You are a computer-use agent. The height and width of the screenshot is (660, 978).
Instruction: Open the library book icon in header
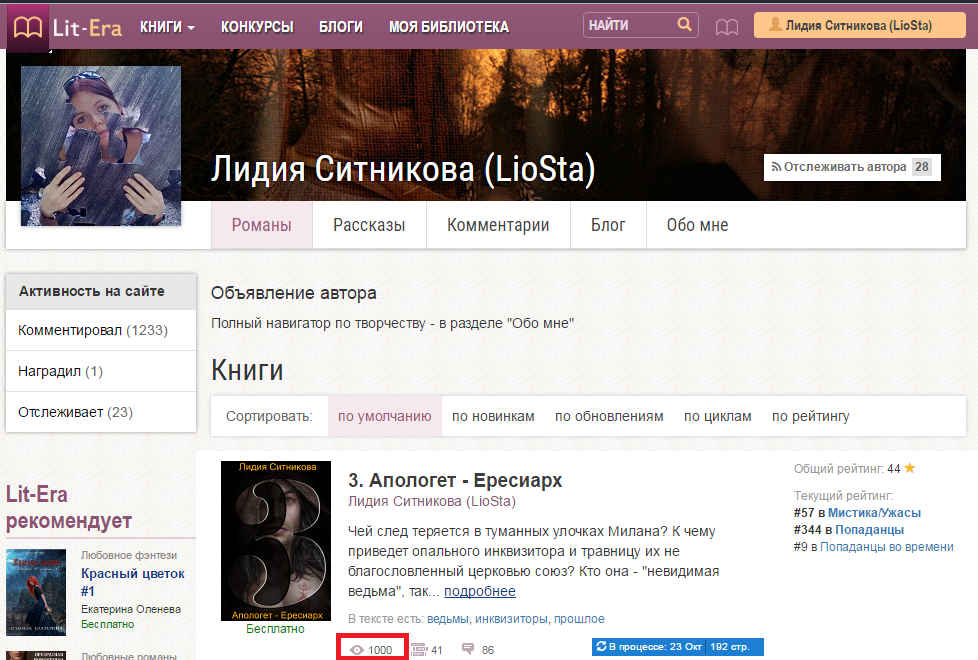tap(727, 27)
